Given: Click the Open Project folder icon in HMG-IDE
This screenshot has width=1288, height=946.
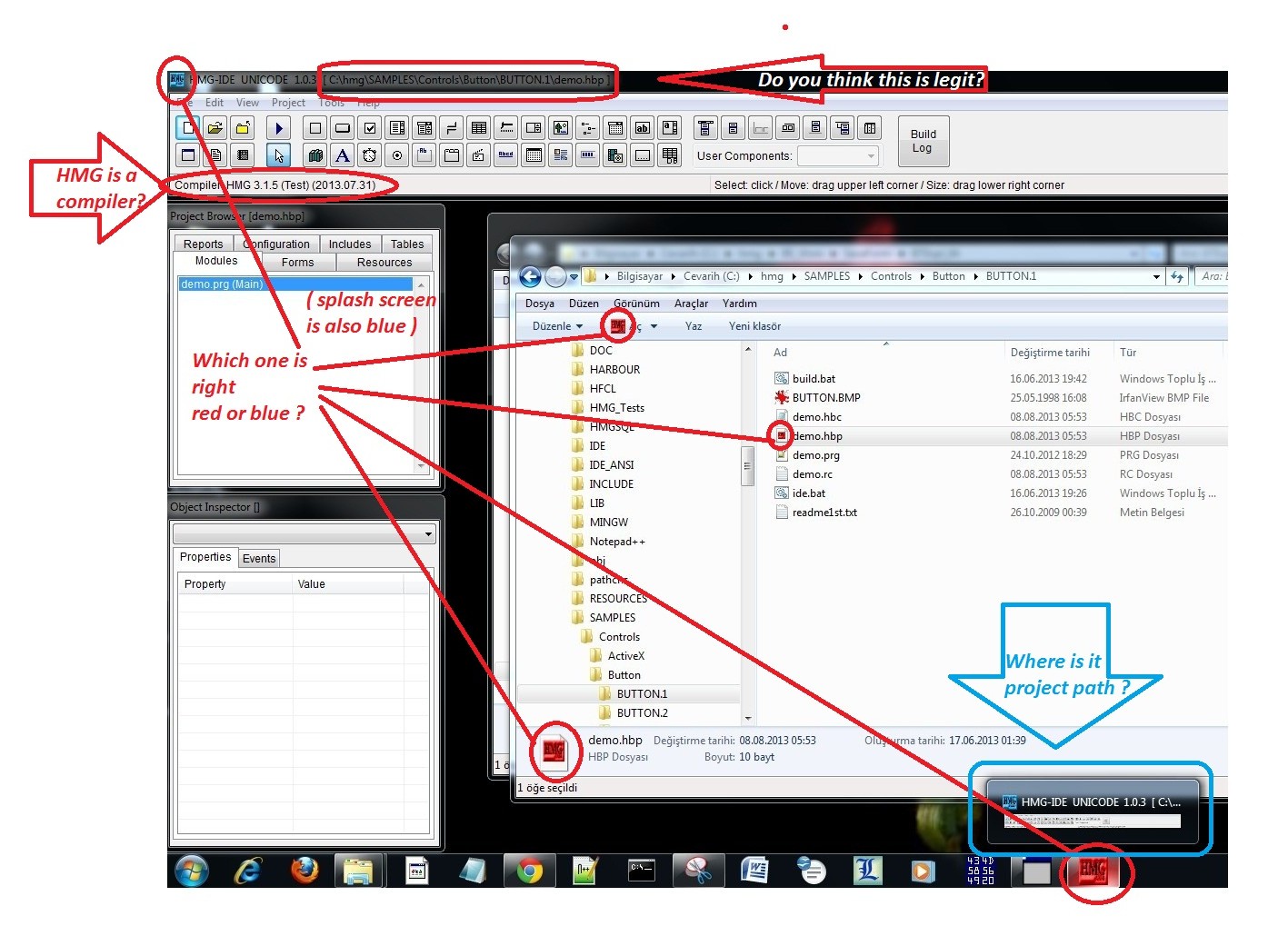Looking at the screenshot, I should (215, 128).
